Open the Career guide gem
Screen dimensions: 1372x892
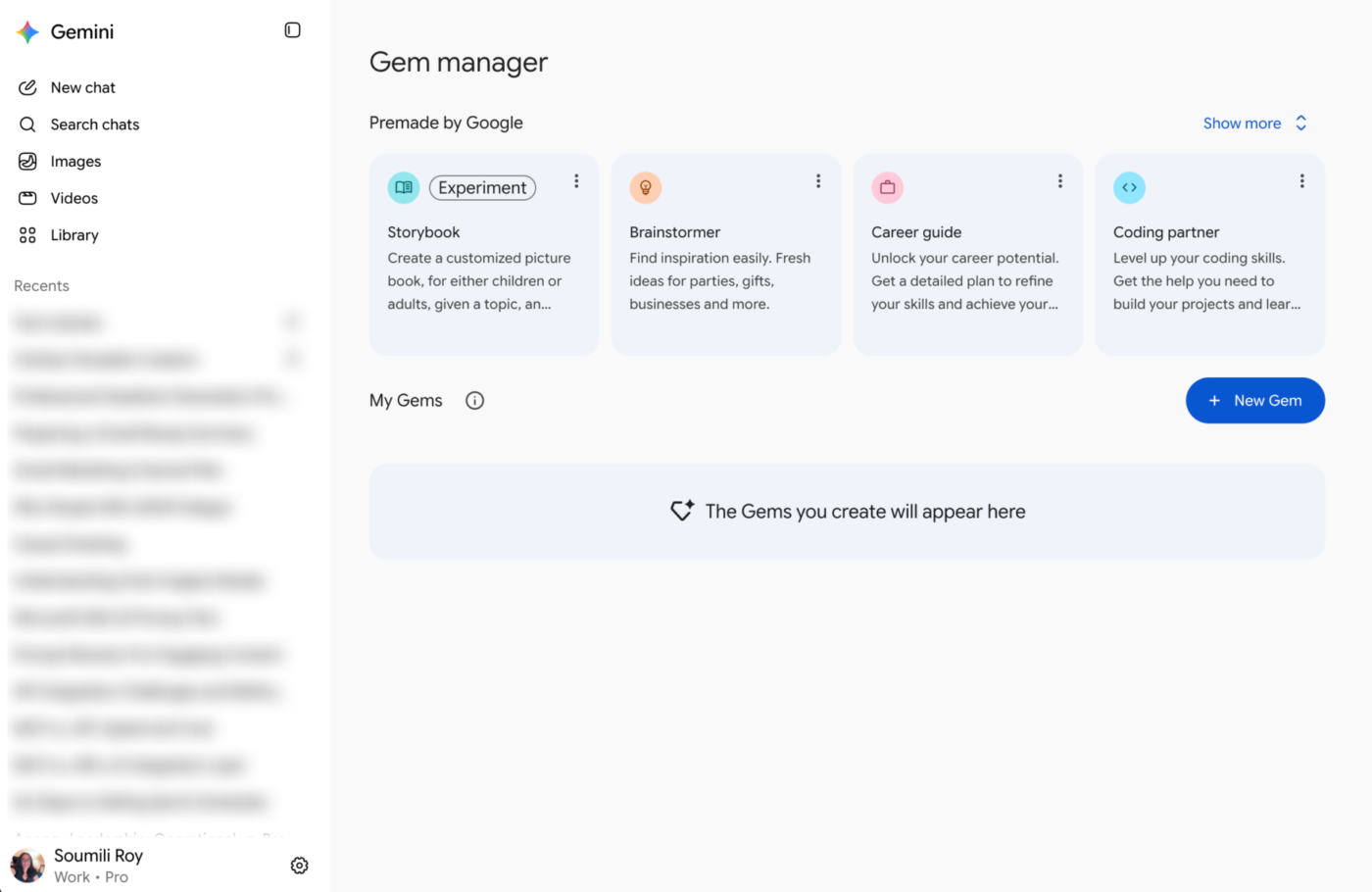coord(968,255)
